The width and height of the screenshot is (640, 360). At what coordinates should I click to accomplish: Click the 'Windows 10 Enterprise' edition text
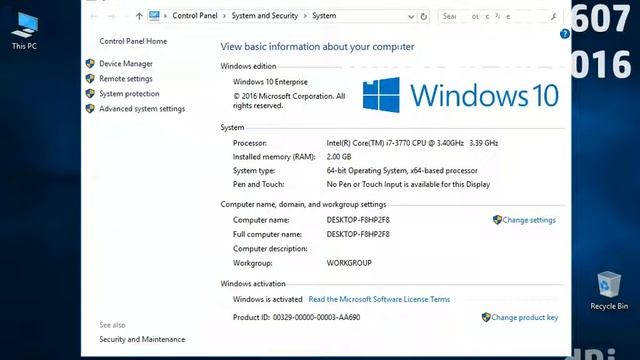point(270,82)
